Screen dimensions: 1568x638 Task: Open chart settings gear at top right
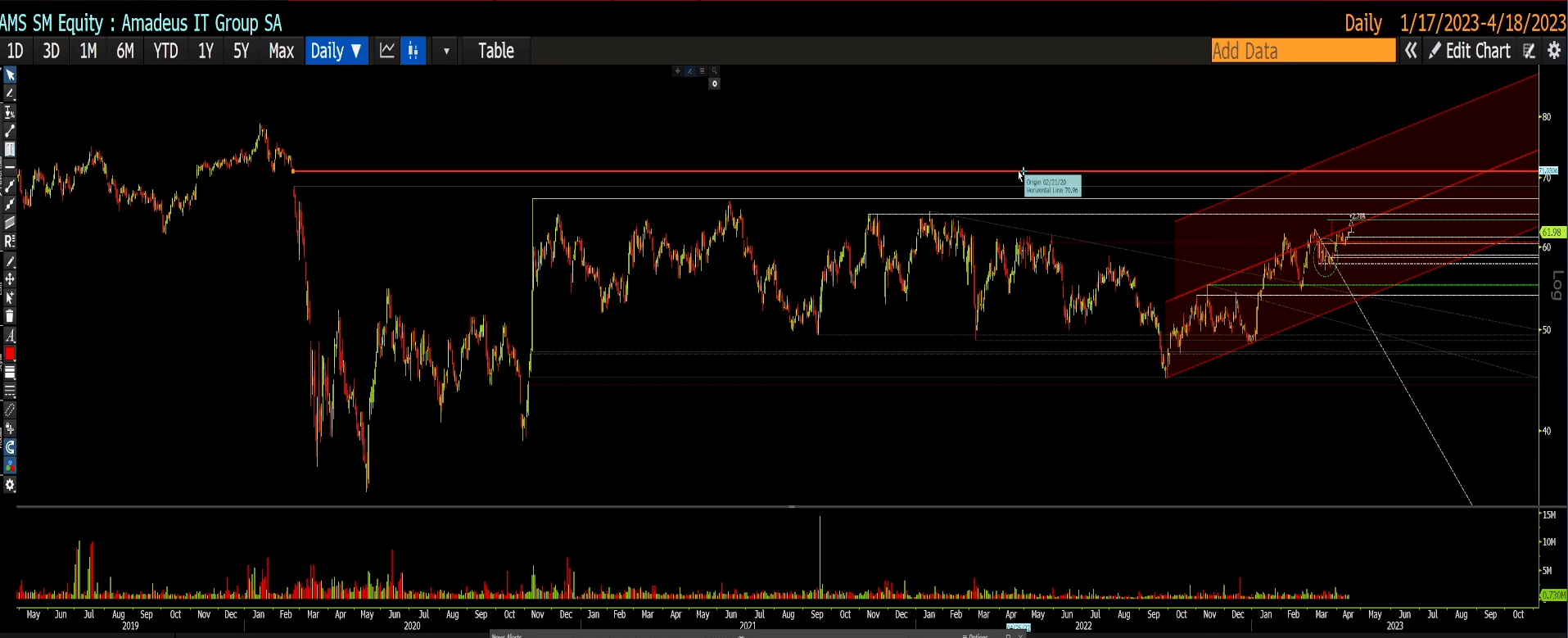coord(1553,51)
